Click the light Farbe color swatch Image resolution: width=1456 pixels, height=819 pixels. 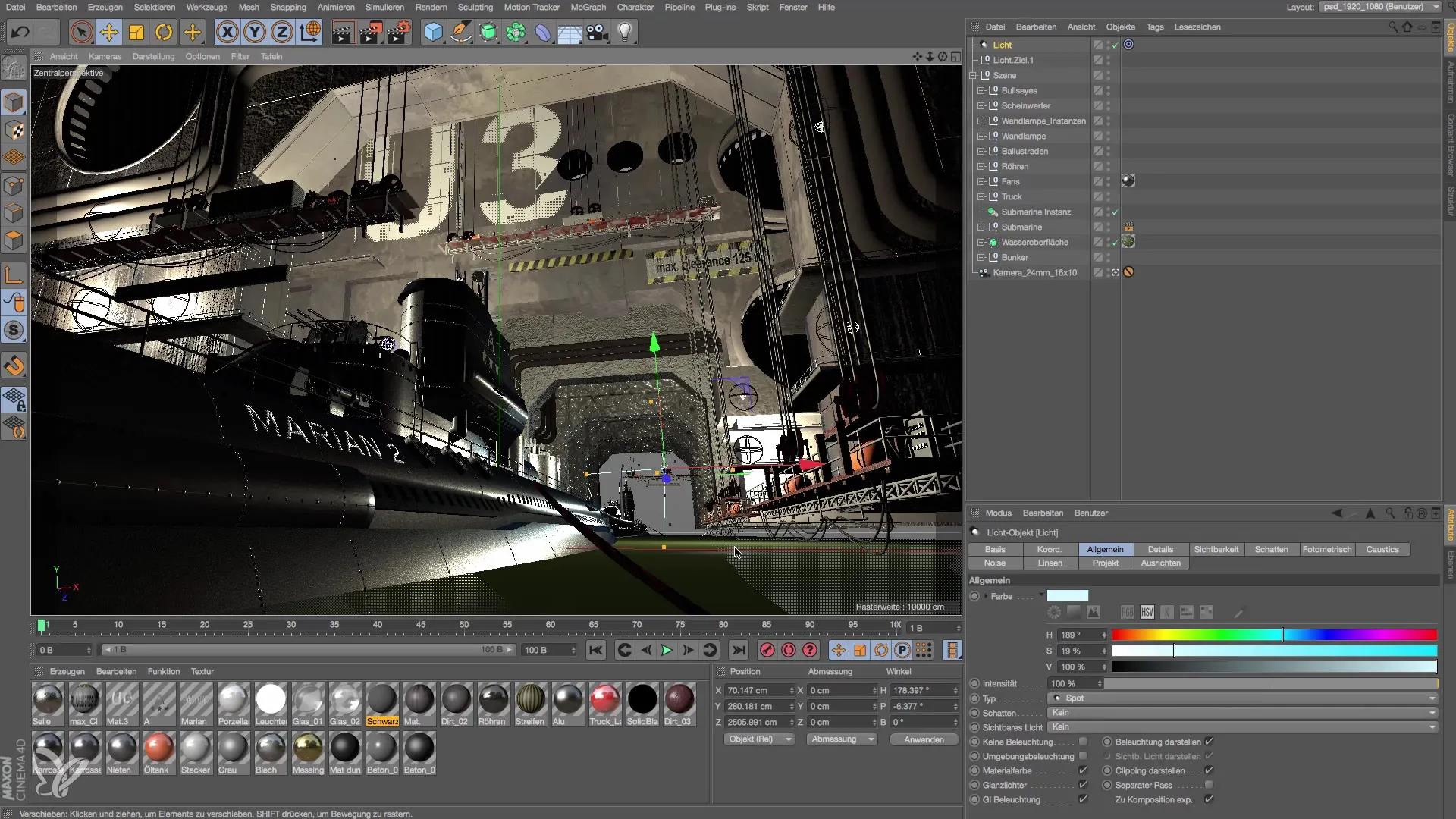point(1068,596)
